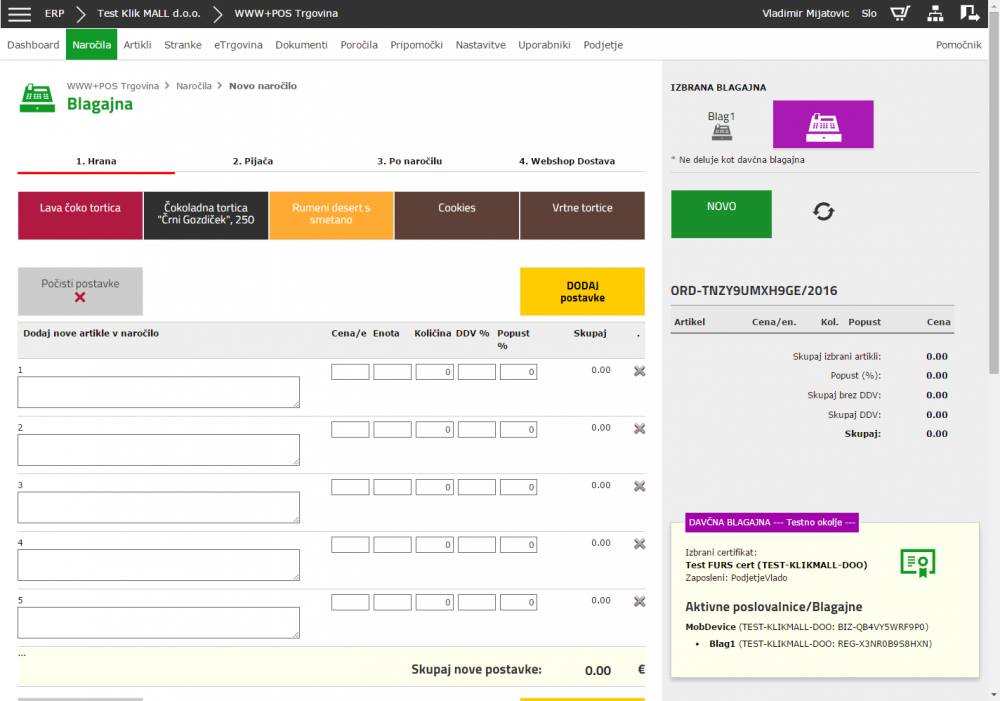This screenshot has width=1000, height=701.
Task: Click the green certificate icon
Action: point(916,563)
